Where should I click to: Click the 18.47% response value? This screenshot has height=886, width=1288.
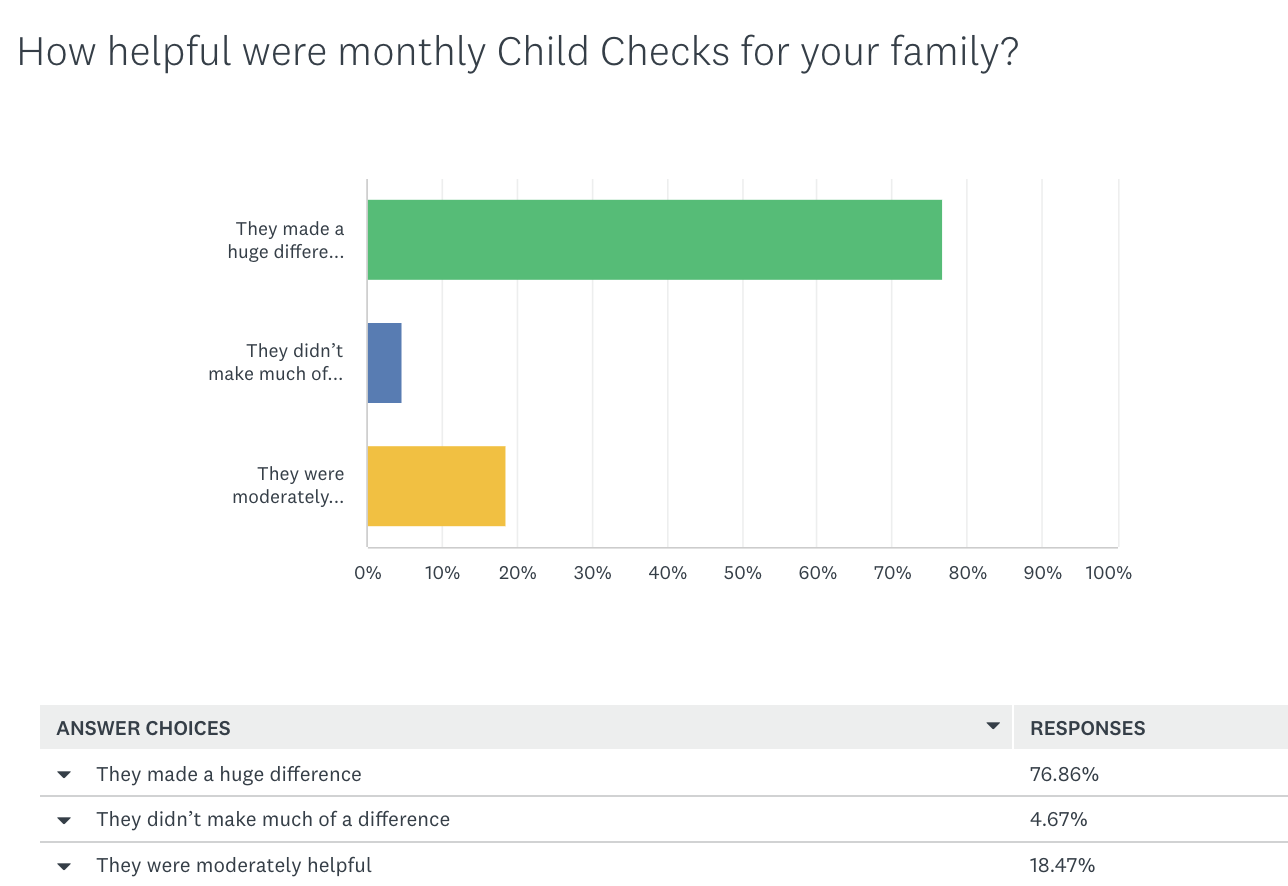[x=1064, y=865]
